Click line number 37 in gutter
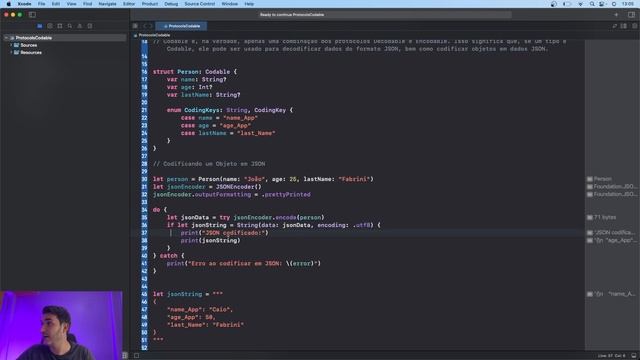 click(x=144, y=233)
